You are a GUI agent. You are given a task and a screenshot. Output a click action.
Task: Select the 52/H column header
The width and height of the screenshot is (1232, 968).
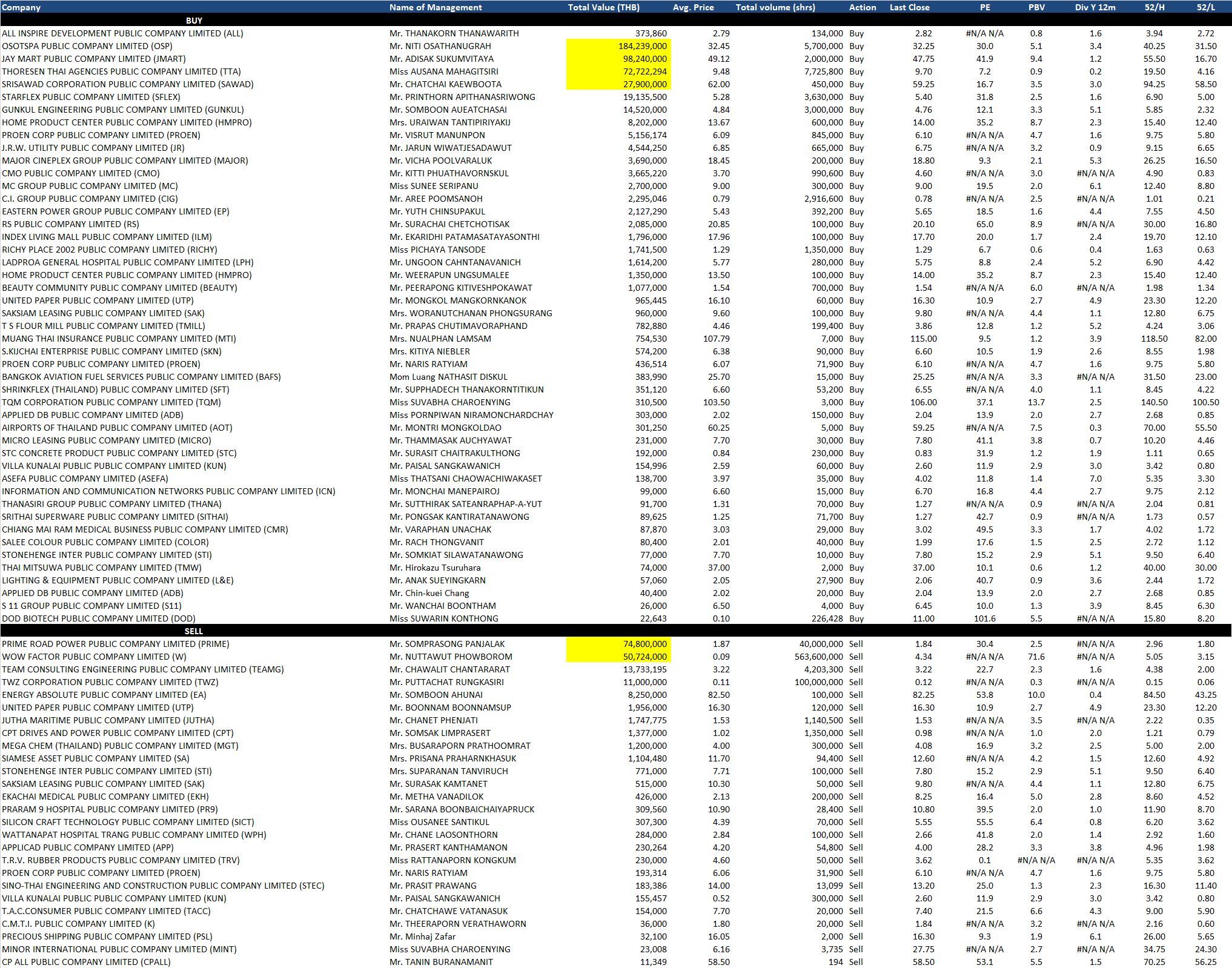(1154, 7)
